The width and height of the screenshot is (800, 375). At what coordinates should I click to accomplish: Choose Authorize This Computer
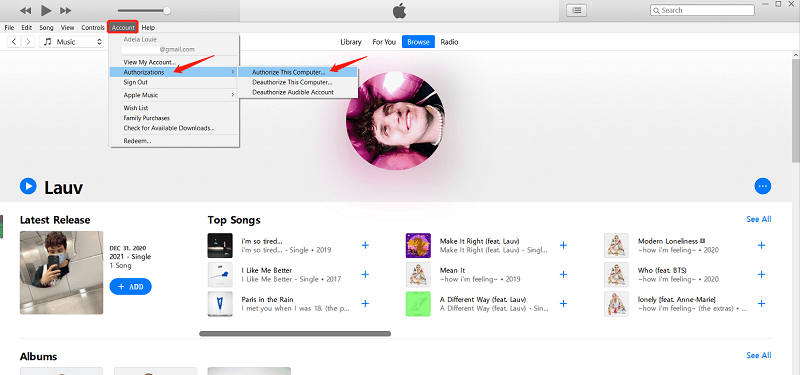click(x=298, y=72)
